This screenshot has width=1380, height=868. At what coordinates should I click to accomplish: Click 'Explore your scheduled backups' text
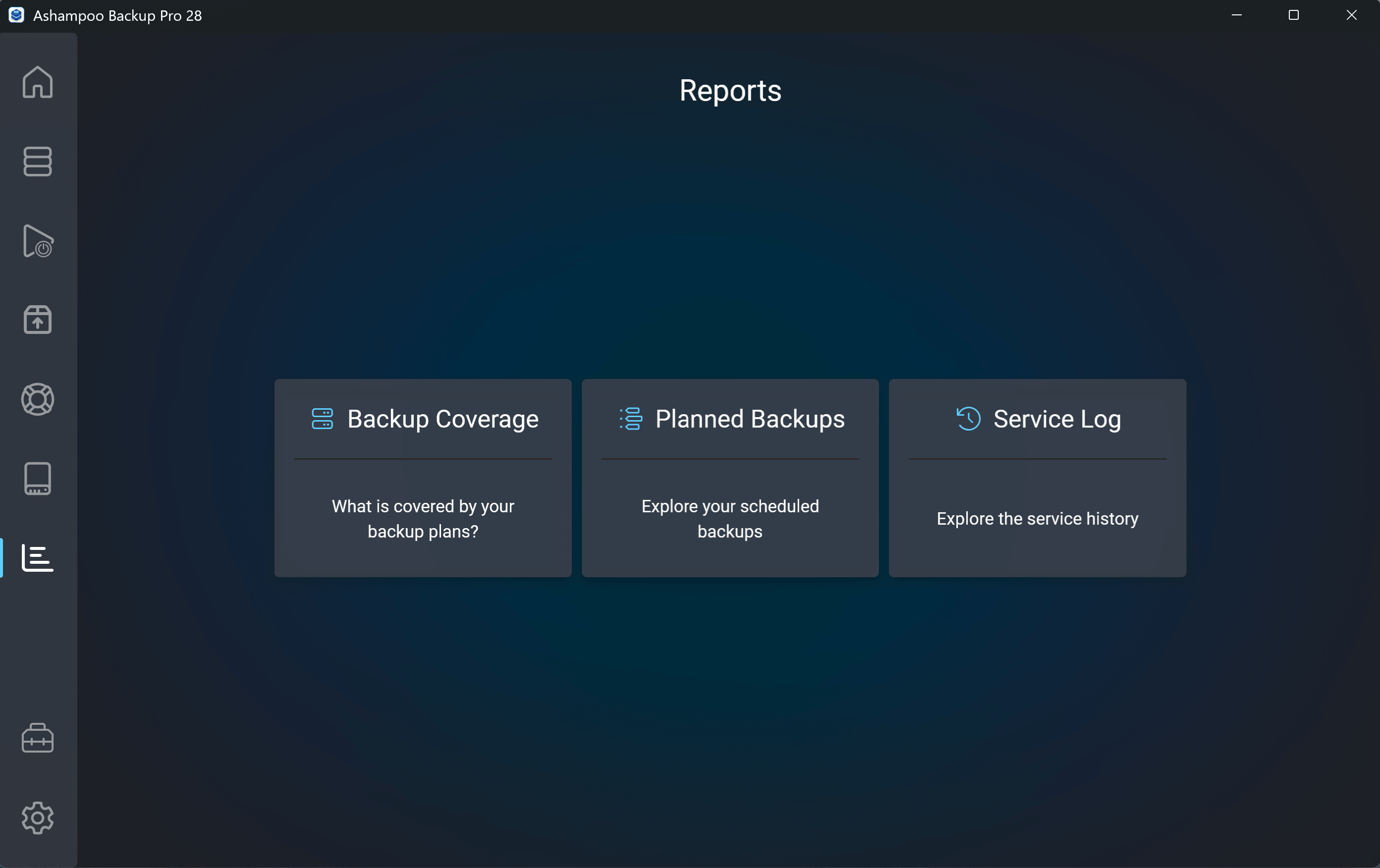[730, 519]
